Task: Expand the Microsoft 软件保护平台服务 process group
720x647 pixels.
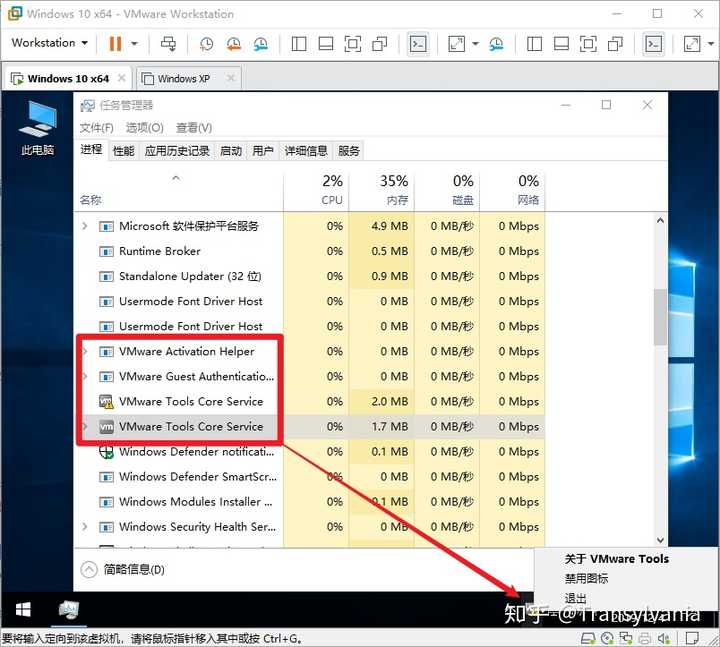Action: point(84,226)
